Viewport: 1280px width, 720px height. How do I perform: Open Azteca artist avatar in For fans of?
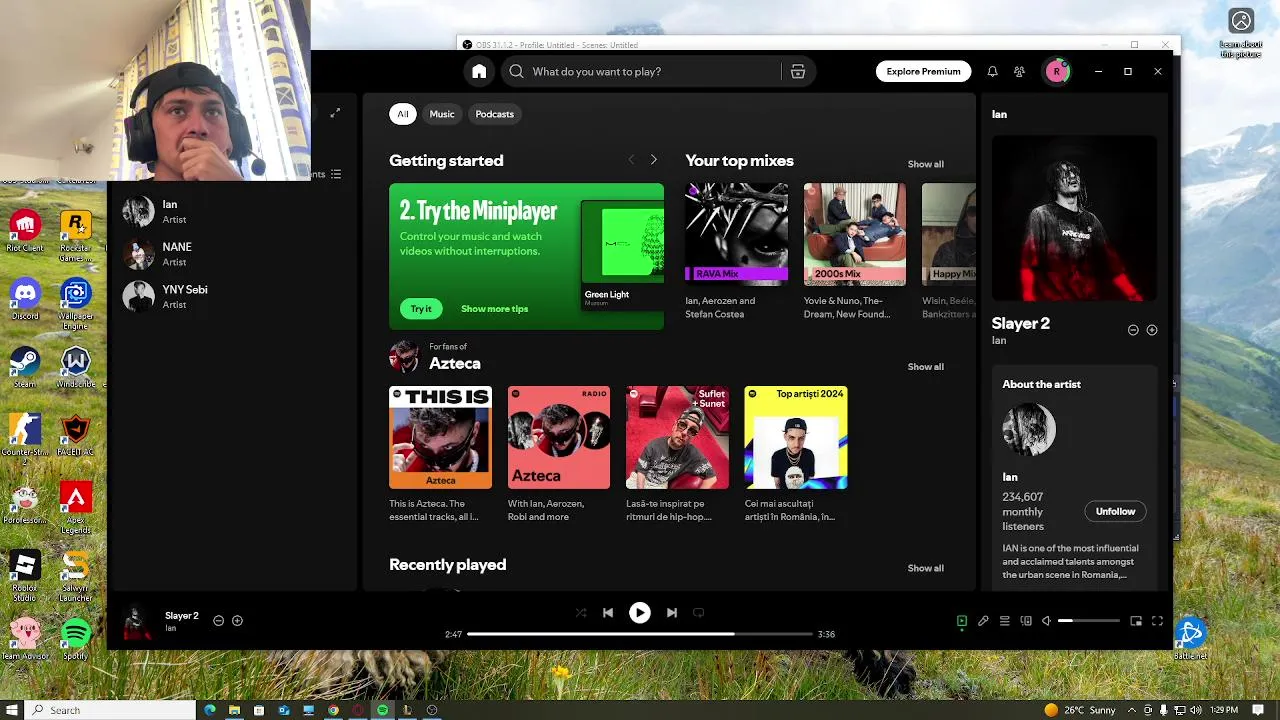pos(404,355)
